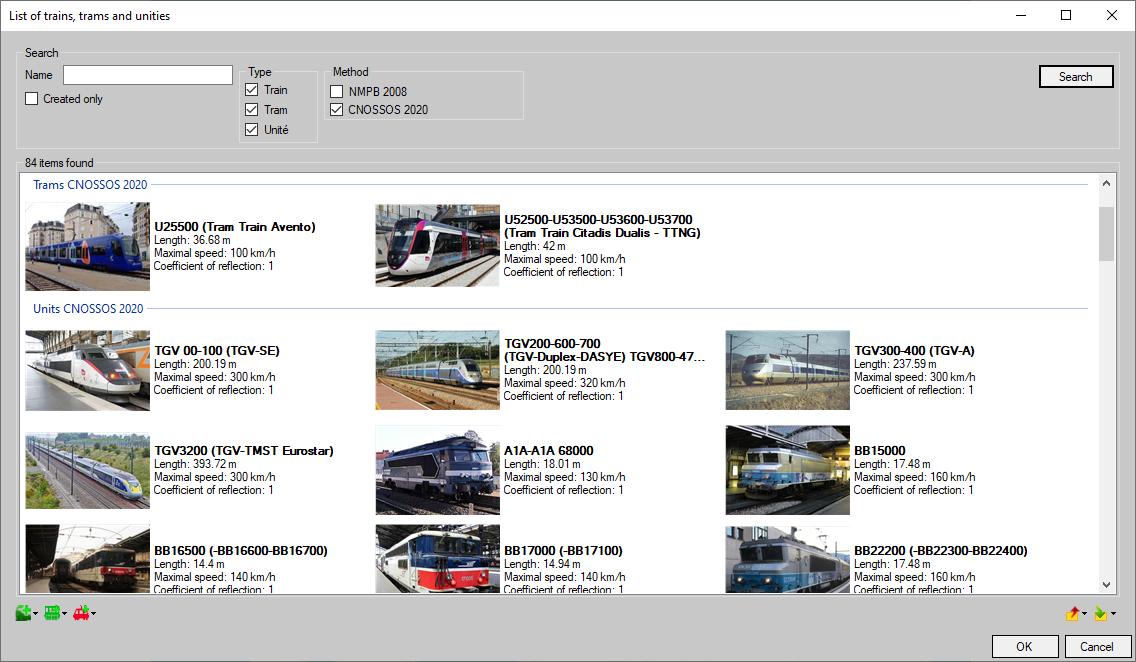
Task: Add a new locomotive using red engine icon
Action: point(80,612)
